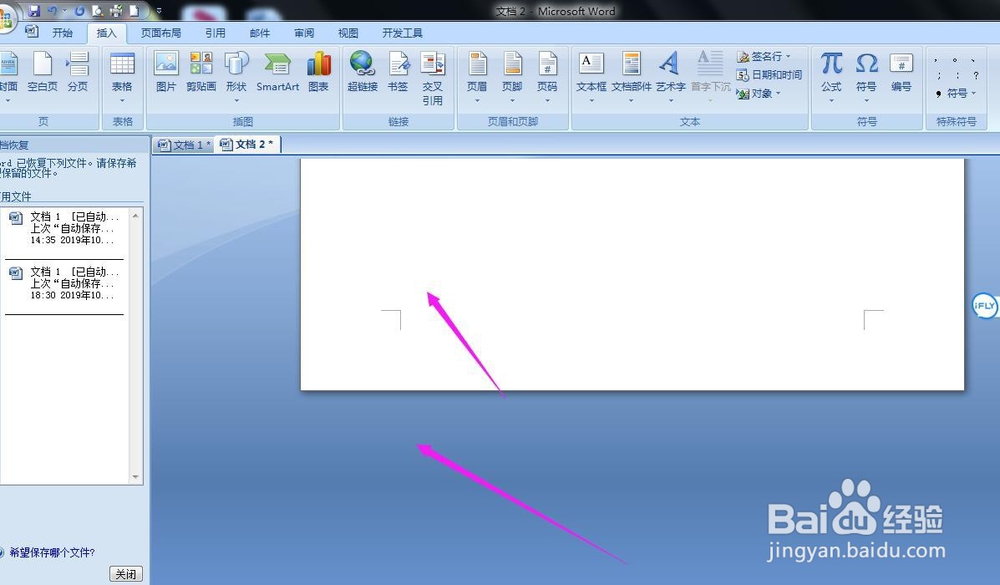1000x585 pixels.
Task: Open the page number (页码) dropdown
Action: click(x=547, y=78)
